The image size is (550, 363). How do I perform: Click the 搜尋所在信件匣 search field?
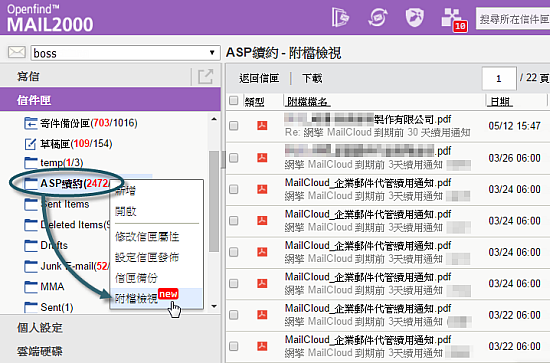513,19
